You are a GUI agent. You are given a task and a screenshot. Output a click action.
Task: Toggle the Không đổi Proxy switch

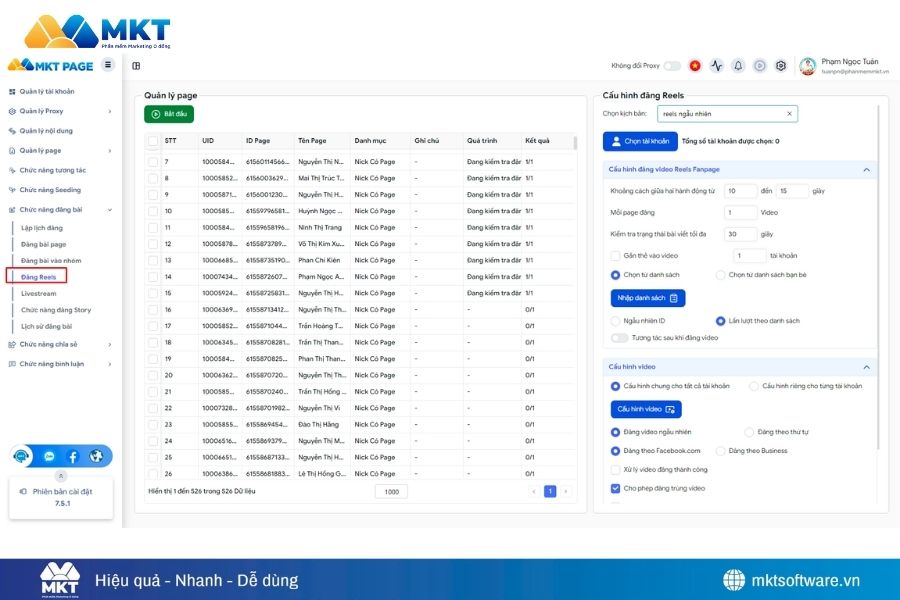[x=672, y=66]
